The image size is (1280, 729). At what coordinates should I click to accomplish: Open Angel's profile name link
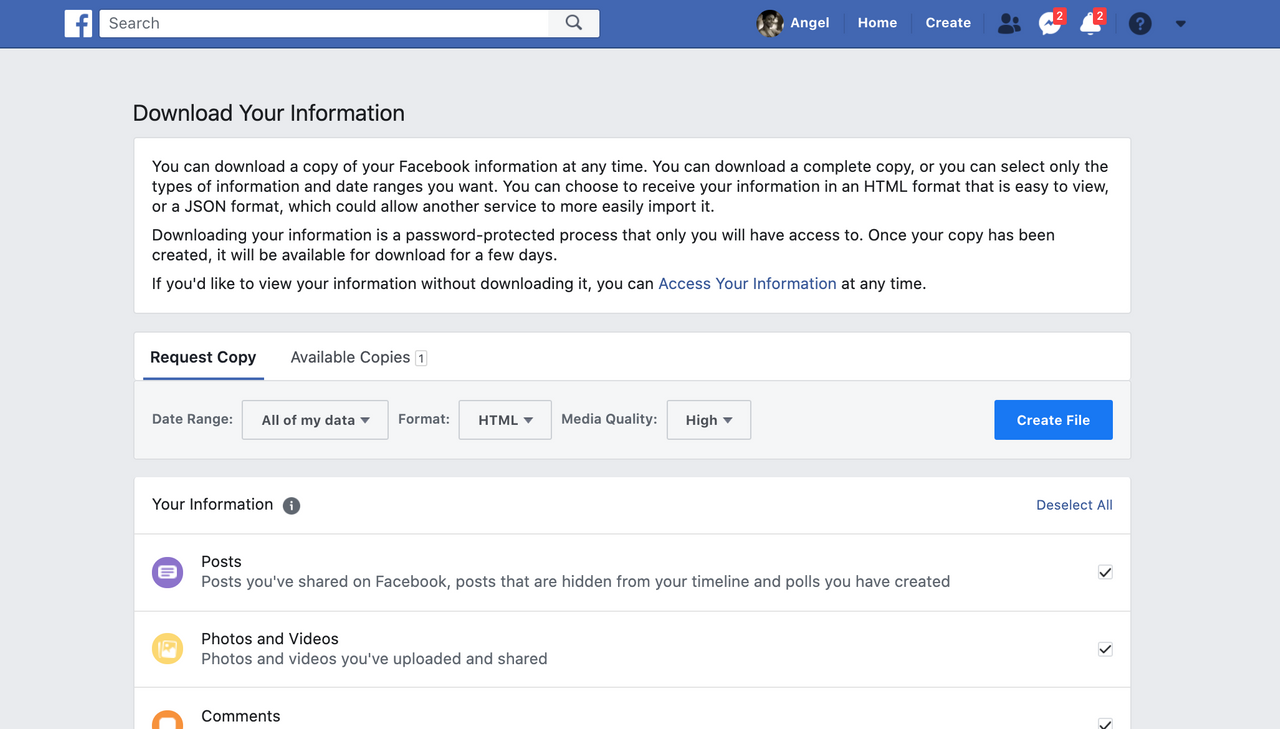[810, 23]
